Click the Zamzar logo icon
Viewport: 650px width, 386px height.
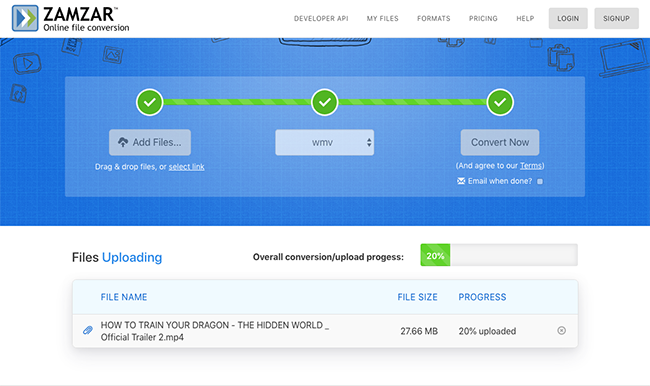25,18
